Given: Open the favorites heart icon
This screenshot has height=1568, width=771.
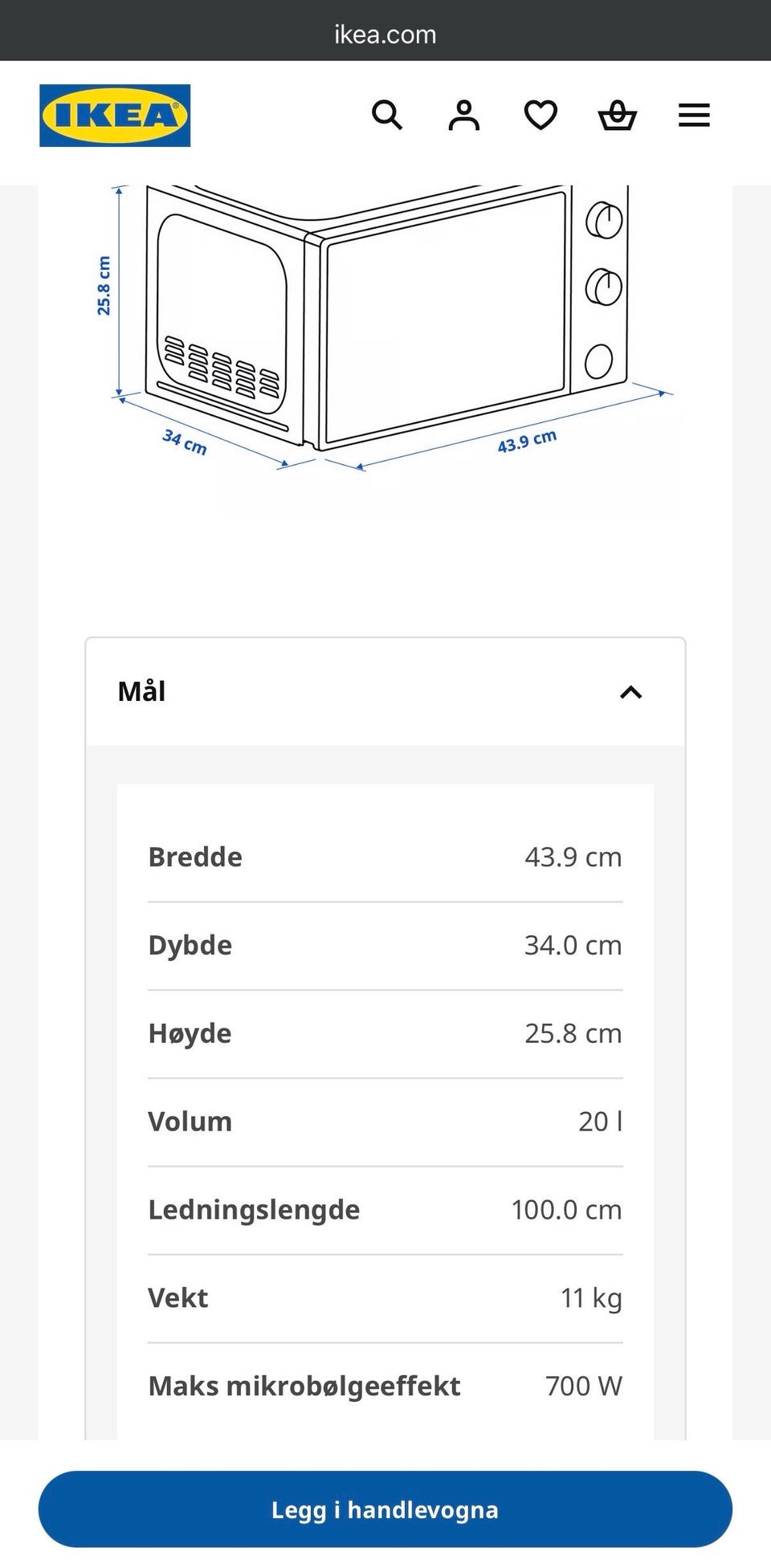Looking at the screenshot, I should coord(541,116).
